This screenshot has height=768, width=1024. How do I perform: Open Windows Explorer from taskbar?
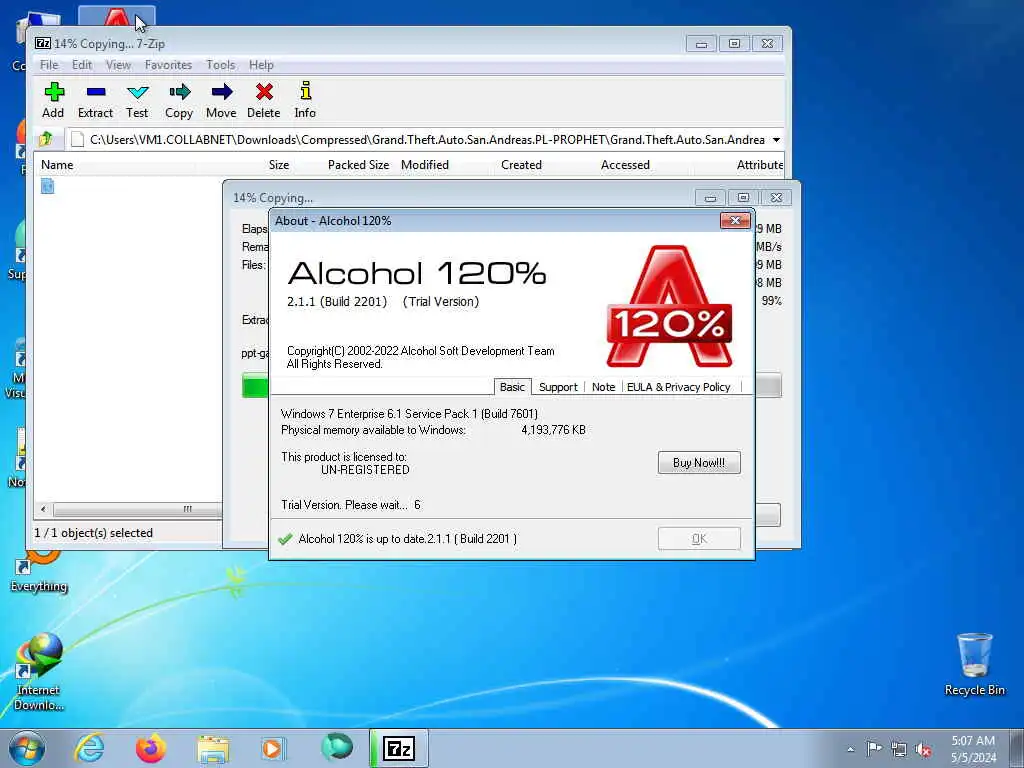(x=213, y=749)
